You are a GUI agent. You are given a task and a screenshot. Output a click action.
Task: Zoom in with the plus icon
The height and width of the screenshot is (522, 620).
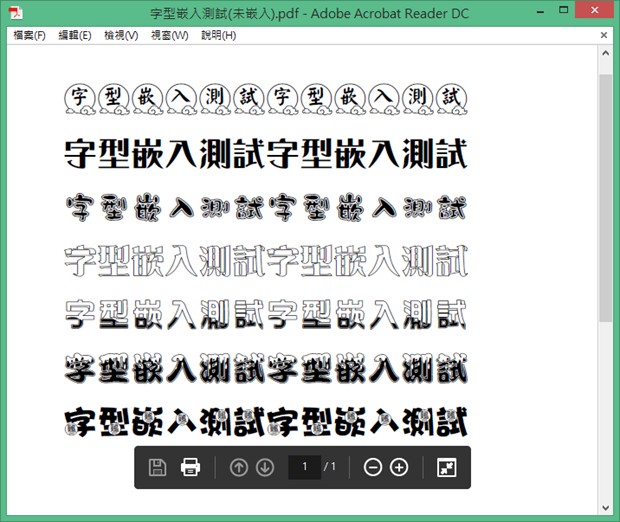[x=399, y=467]
